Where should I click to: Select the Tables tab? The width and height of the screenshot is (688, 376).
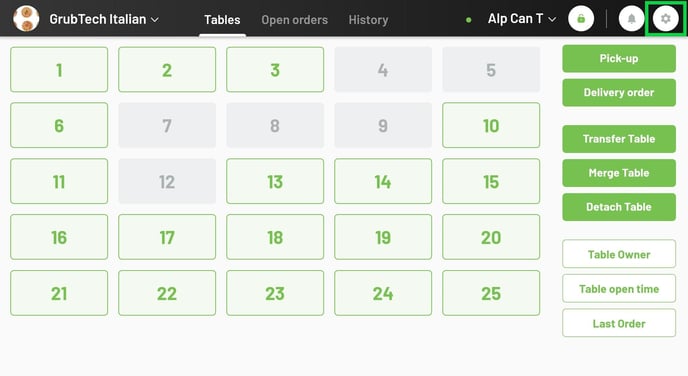point(222,20)
